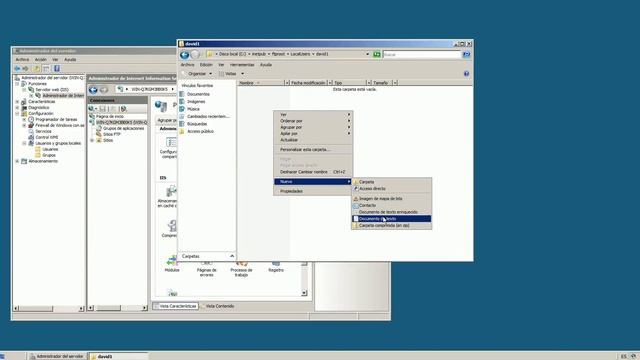Open Nombre column filter dropdown
The height and width of the screenshot is (360, 640).
(x=287, y=83)
